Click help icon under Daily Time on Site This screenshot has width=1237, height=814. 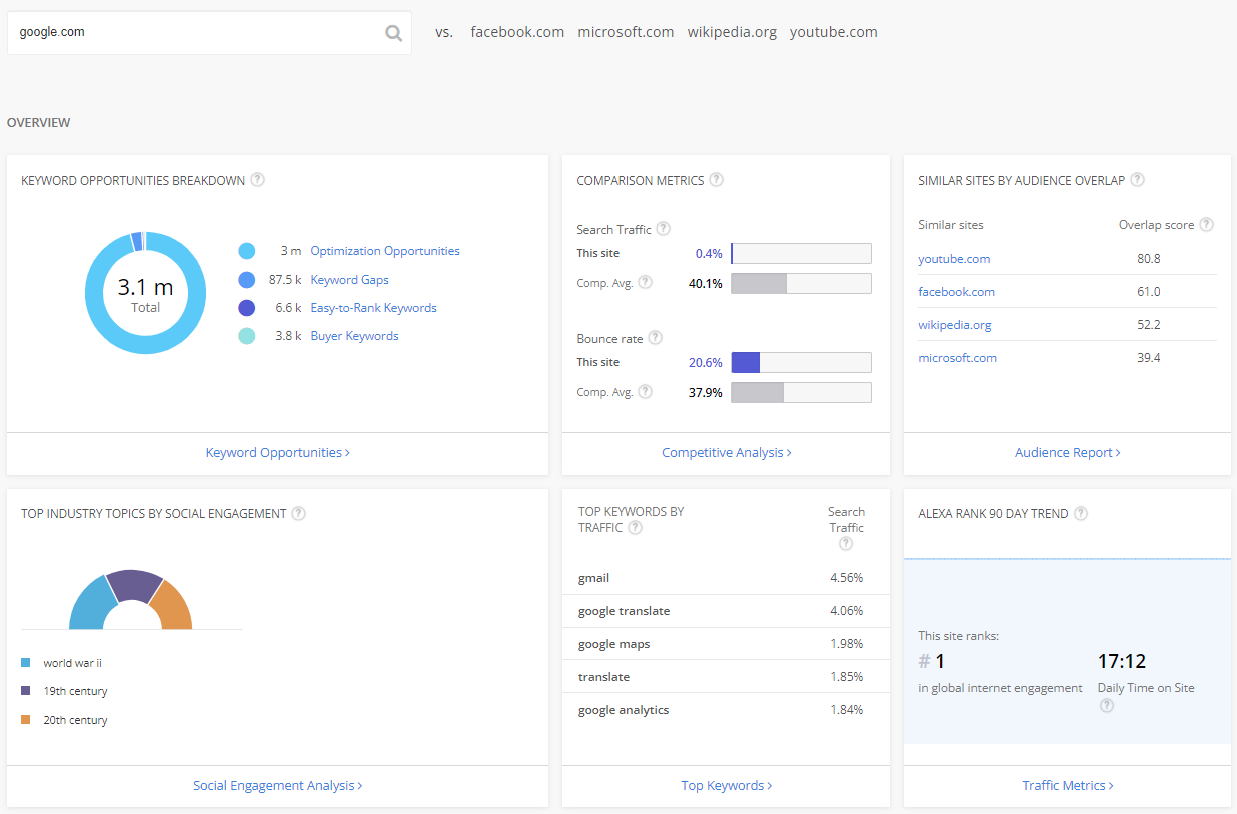tap(1106, 706)
